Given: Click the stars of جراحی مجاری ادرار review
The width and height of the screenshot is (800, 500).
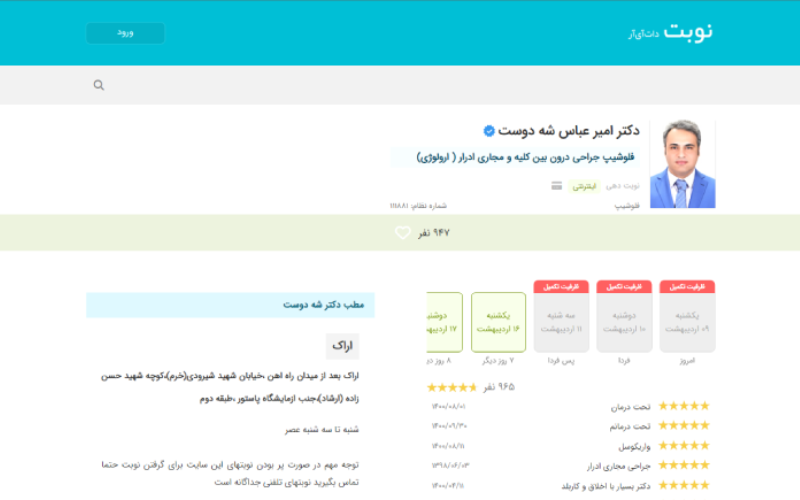Looking at the screenshot, I should pyautogui.click(x=684, y=465).
